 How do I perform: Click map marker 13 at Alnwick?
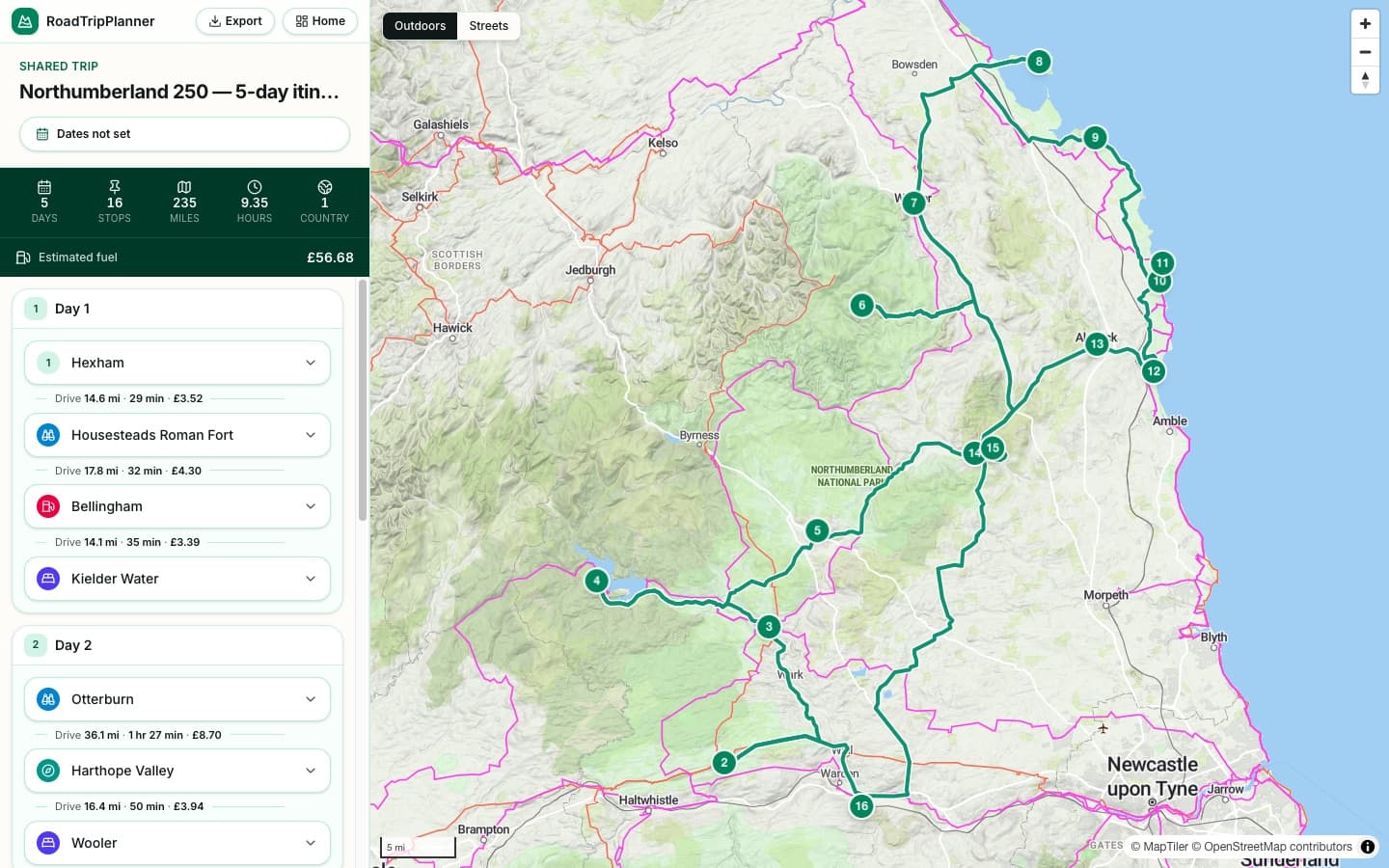coord(1097,344)
